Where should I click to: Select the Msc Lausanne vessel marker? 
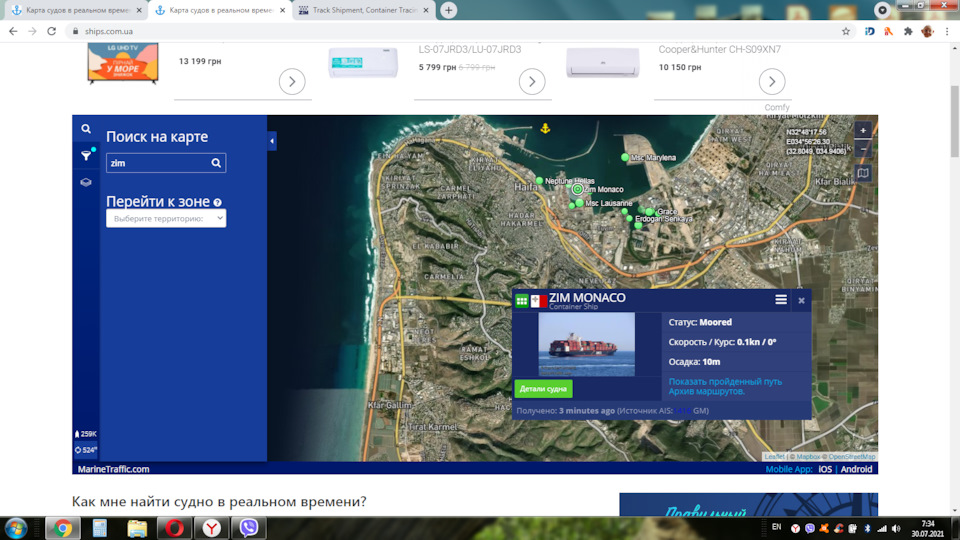click(x=579, y=203)
